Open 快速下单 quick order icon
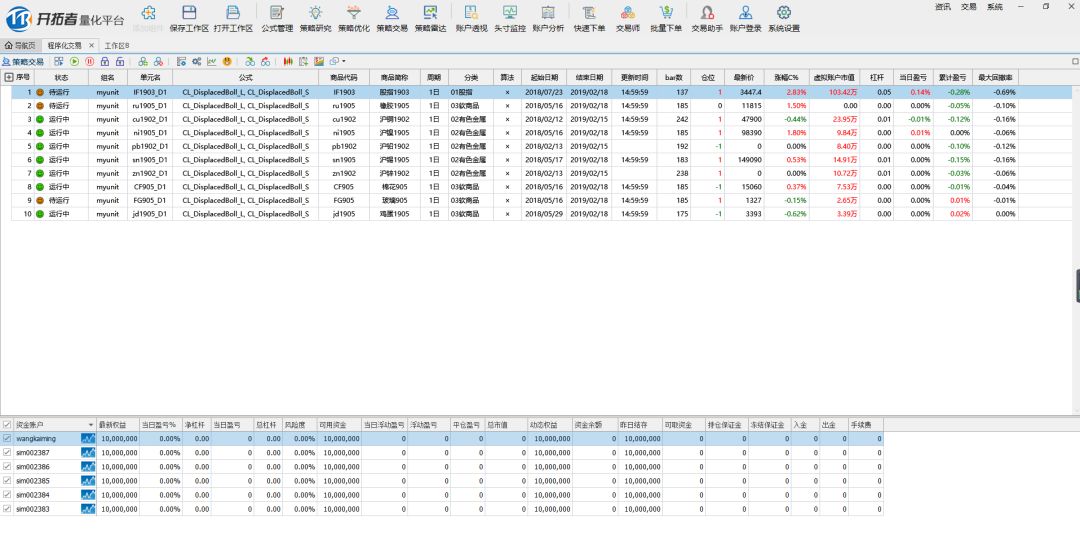This screenshot has height=542, width=1080. click(589, 12)
